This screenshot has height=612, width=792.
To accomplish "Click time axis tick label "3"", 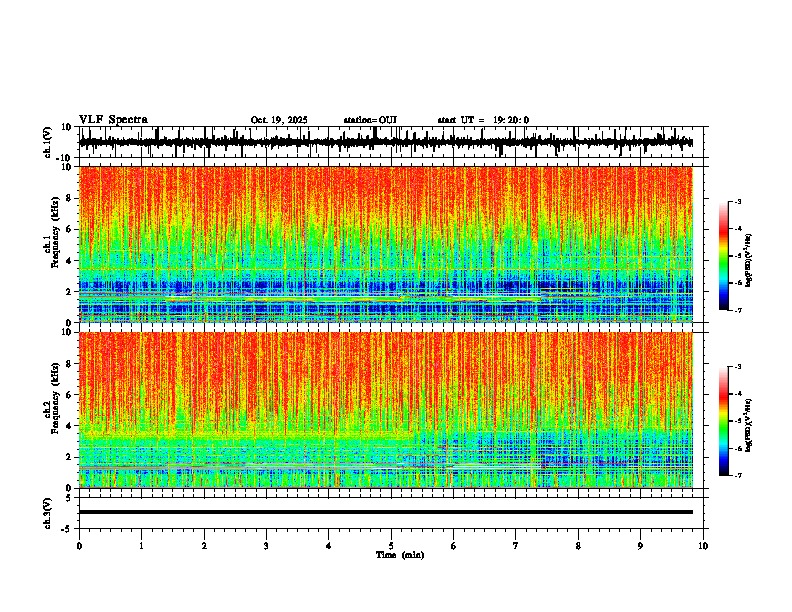I will coord(266,546).
